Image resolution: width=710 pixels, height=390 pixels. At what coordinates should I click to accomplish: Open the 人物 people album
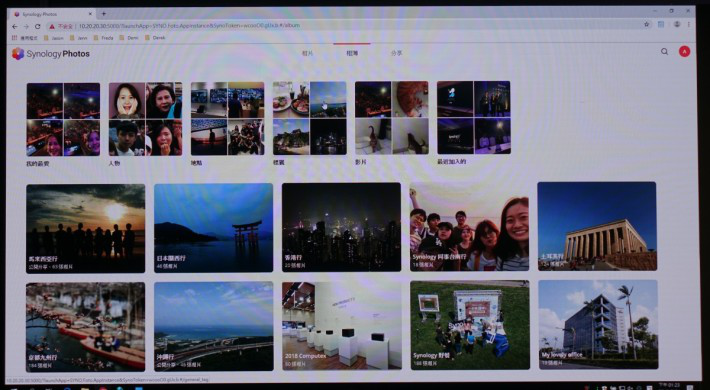(x=145, y=119)
